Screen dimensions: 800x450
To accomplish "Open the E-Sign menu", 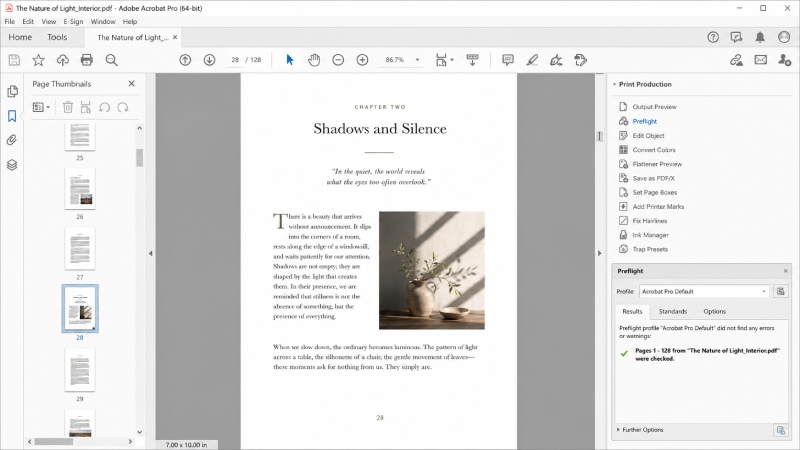I will 73,21.
